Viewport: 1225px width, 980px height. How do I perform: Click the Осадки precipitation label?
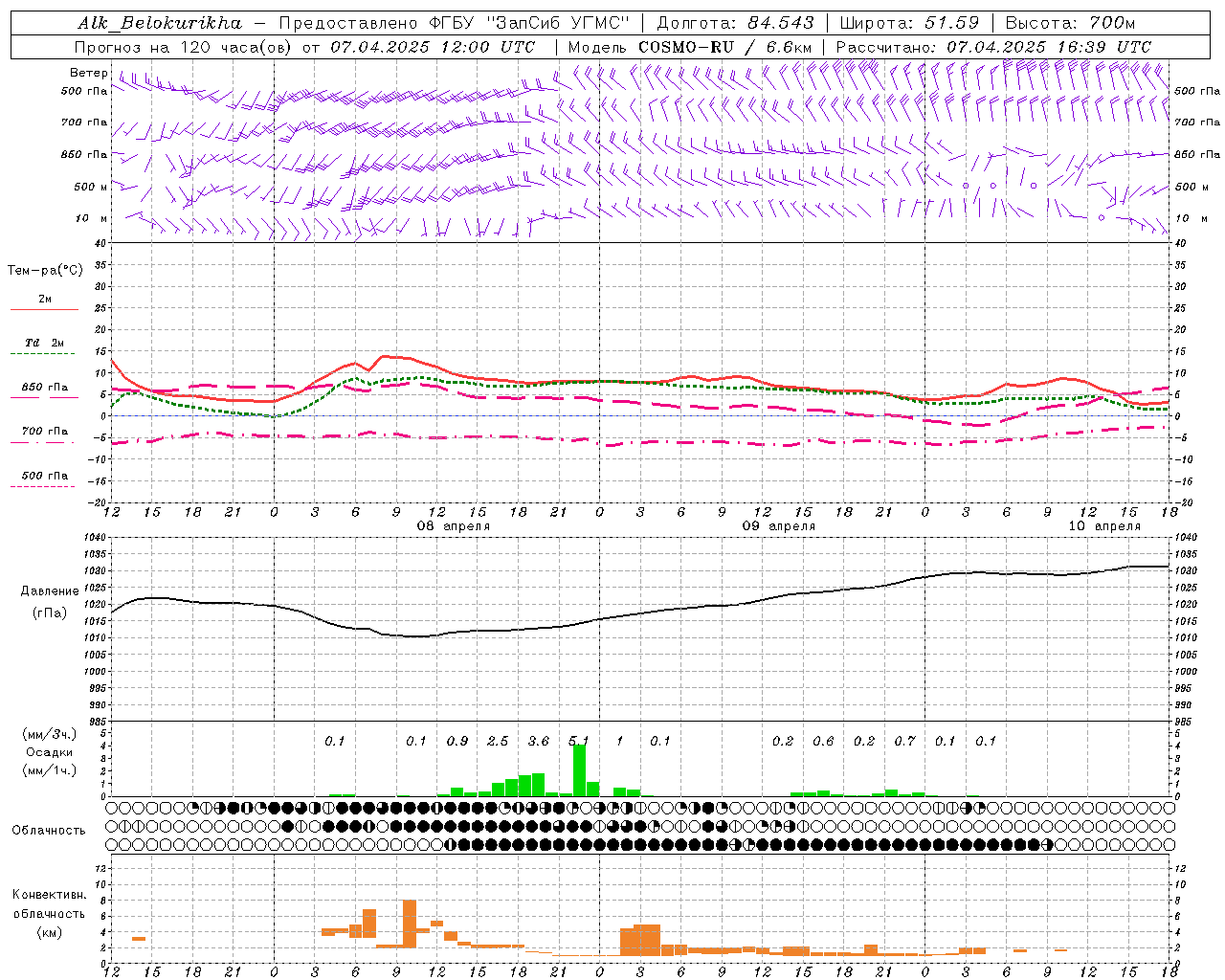50,752
